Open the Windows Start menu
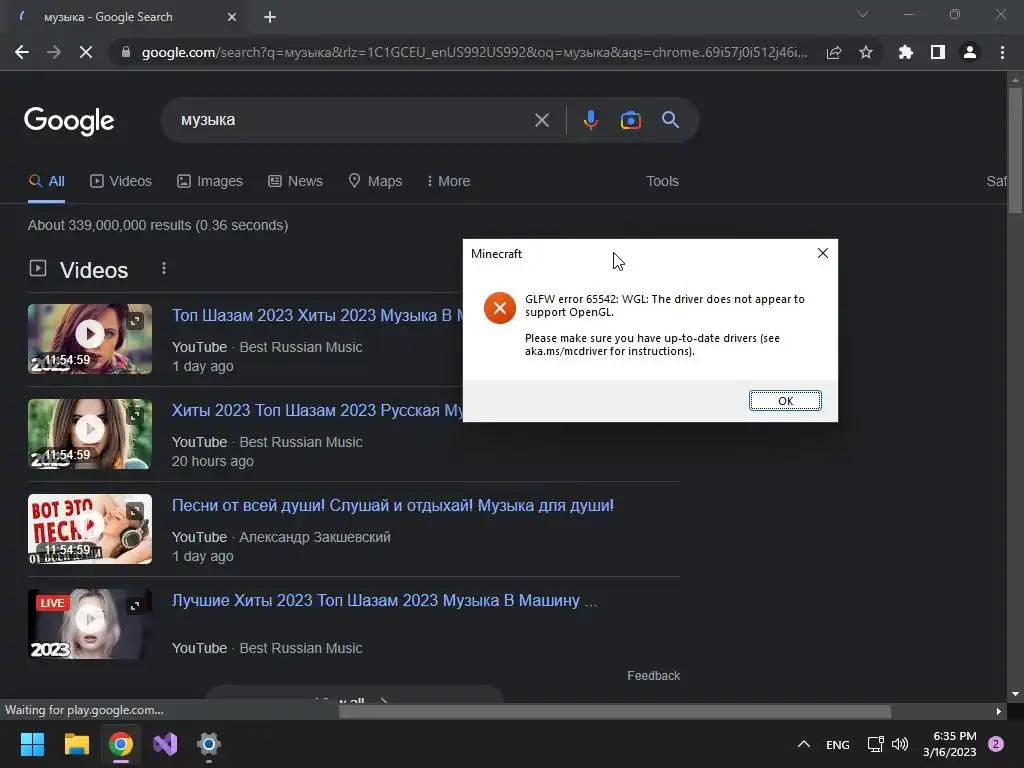The image size is (1024, 768). point(32,744)
